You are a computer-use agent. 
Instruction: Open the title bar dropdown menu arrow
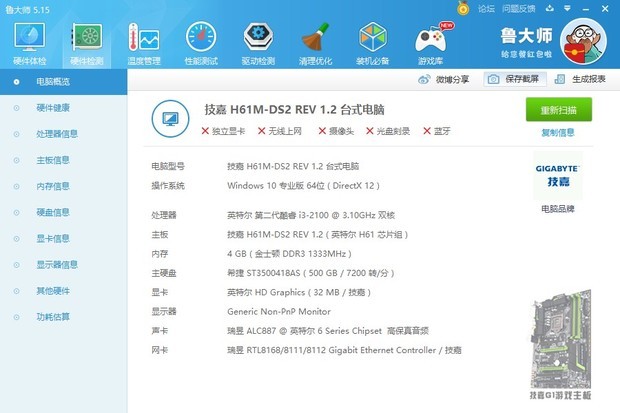coord(567,8)
